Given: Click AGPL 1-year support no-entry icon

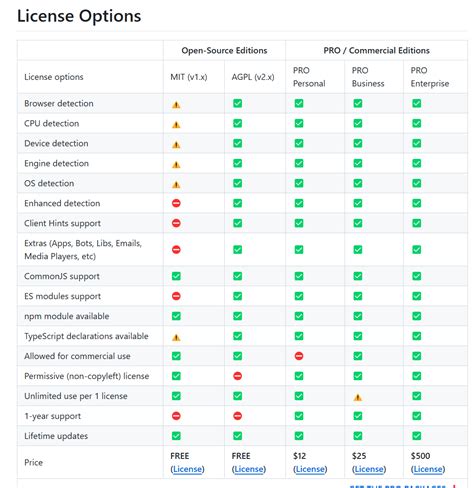Looking at the screenshot, I should tap(237, 416).
